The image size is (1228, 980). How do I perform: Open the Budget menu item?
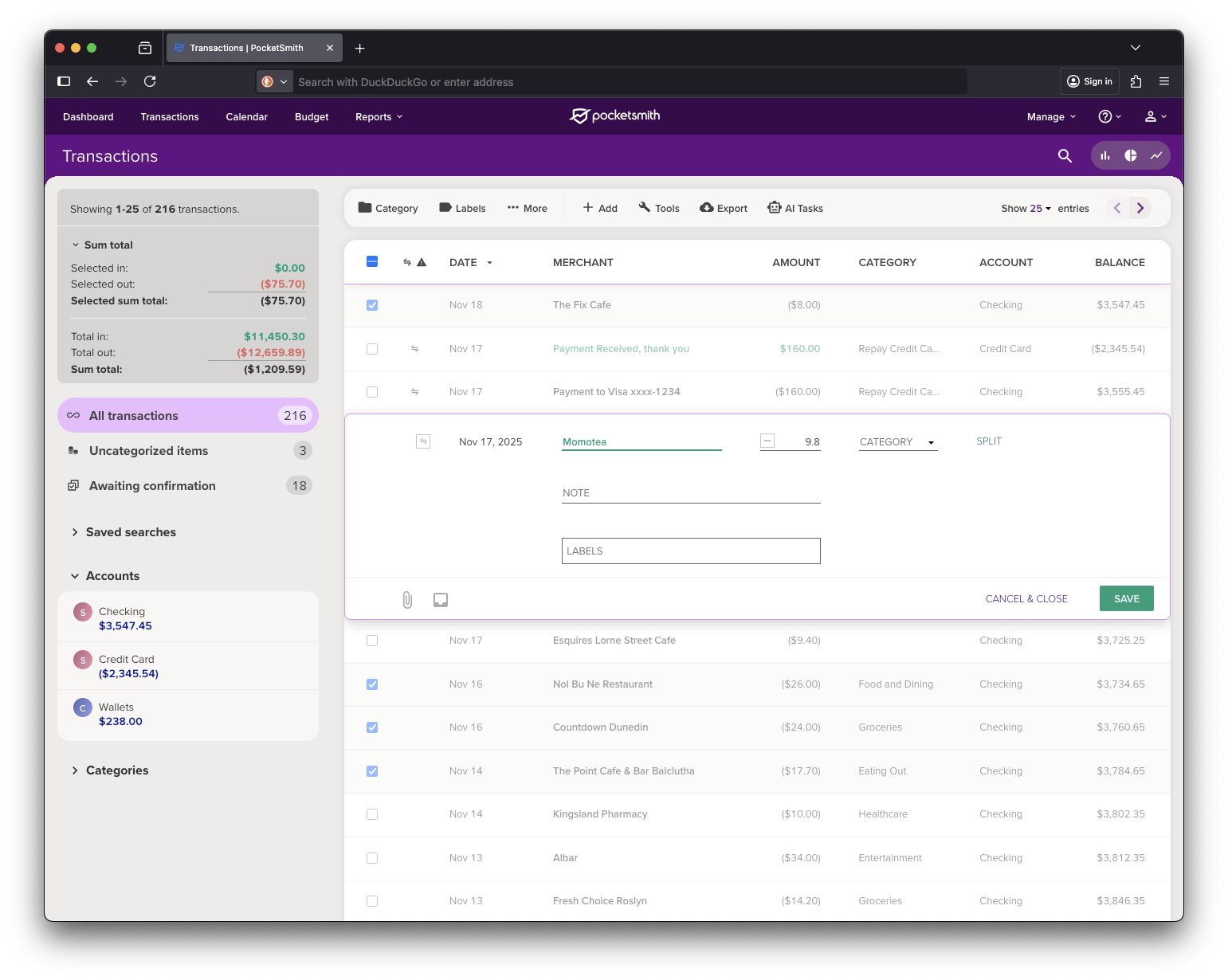(312, 117)
